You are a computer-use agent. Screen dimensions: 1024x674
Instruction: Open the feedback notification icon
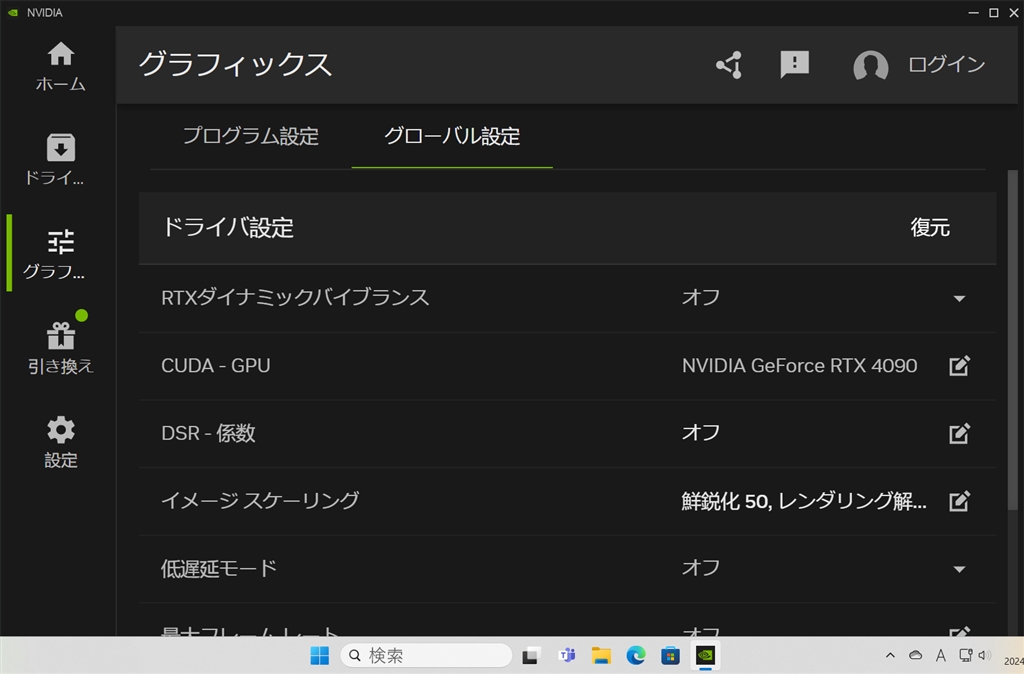795,65
